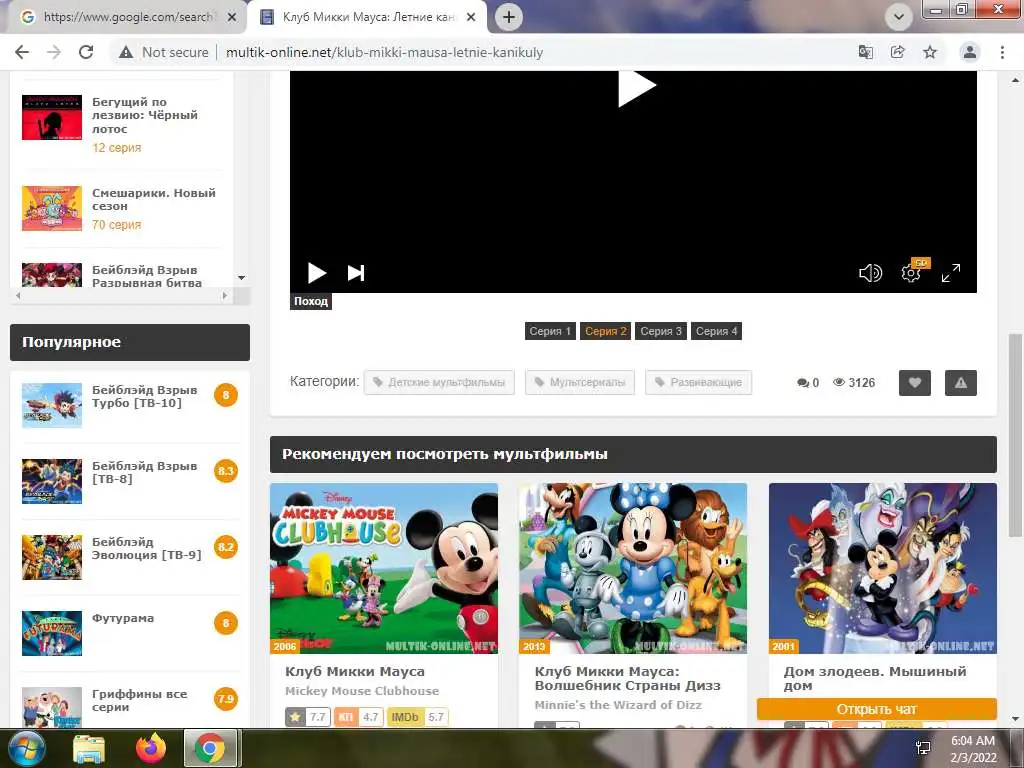This screenshot has height=768, width=1024.
Task: Open Гриффины все серии entry
Action: pos(139,700)
